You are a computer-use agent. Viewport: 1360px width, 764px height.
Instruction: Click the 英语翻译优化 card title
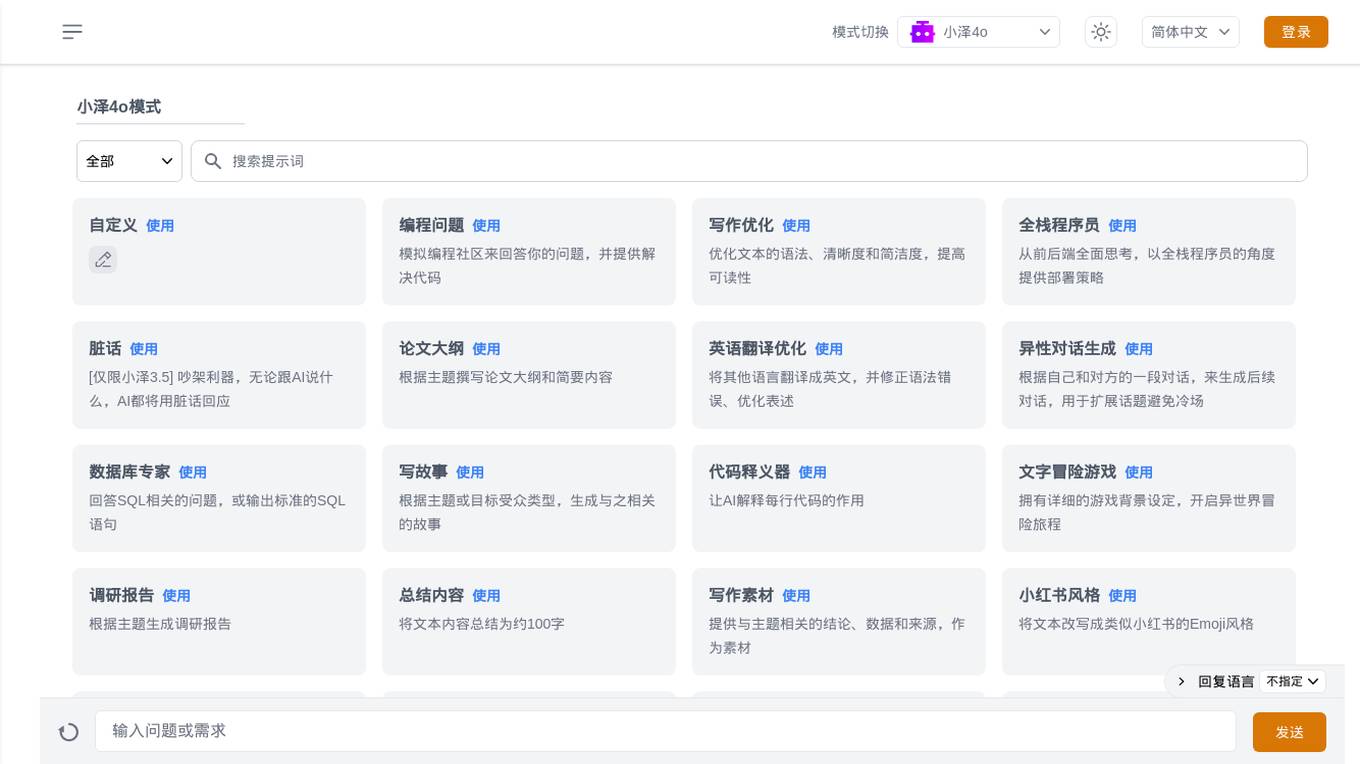point(757,348)
